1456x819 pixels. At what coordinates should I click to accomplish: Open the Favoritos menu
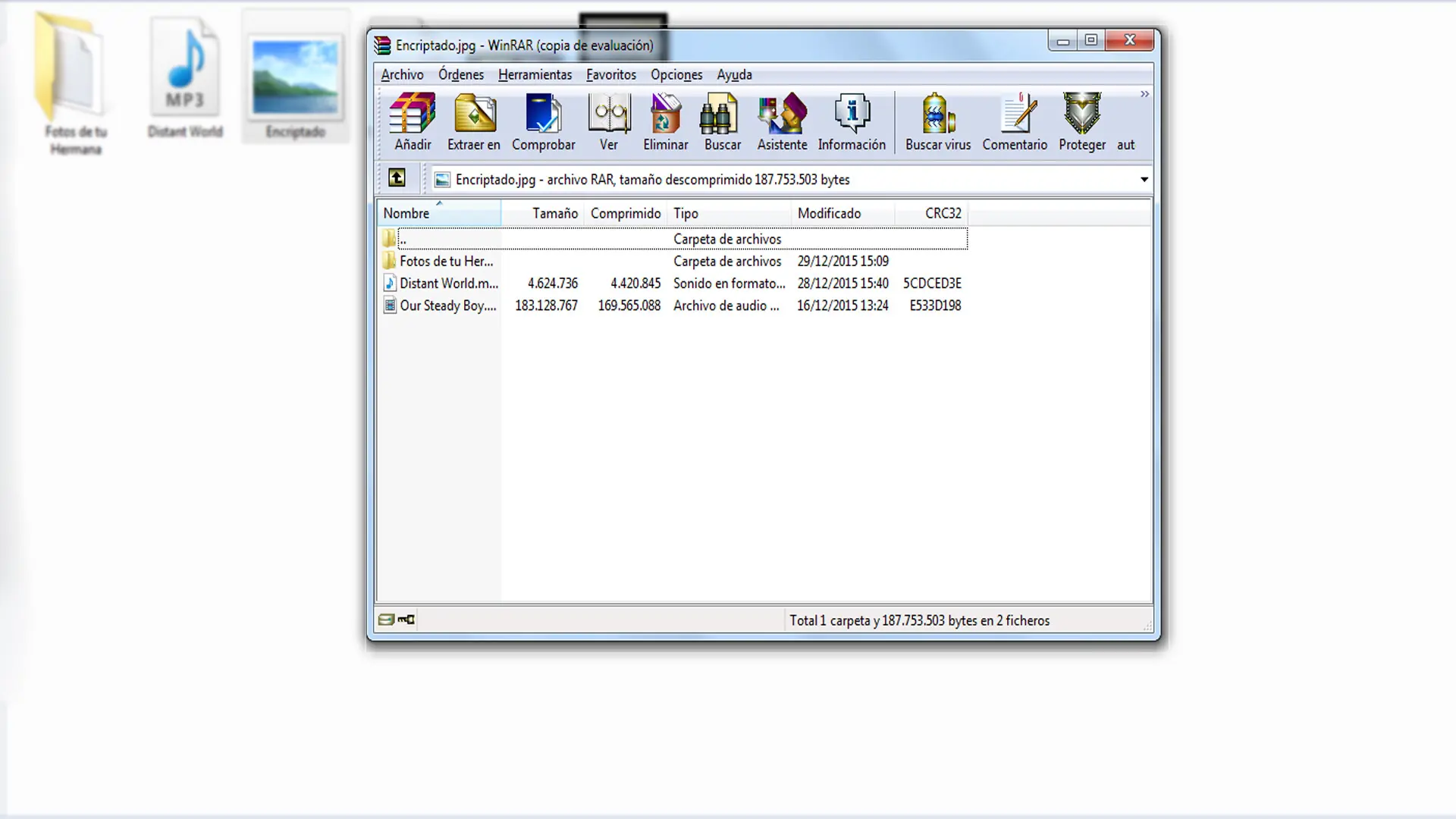611,74
